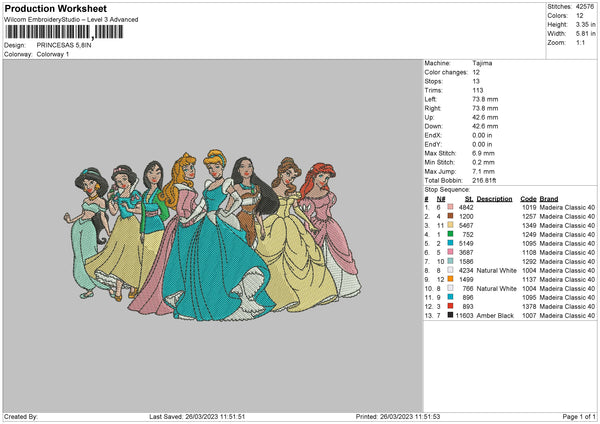Select the 'Up:' label
Image resolution: width=600 pixels, height=424 pixels.
pos(429,117)
